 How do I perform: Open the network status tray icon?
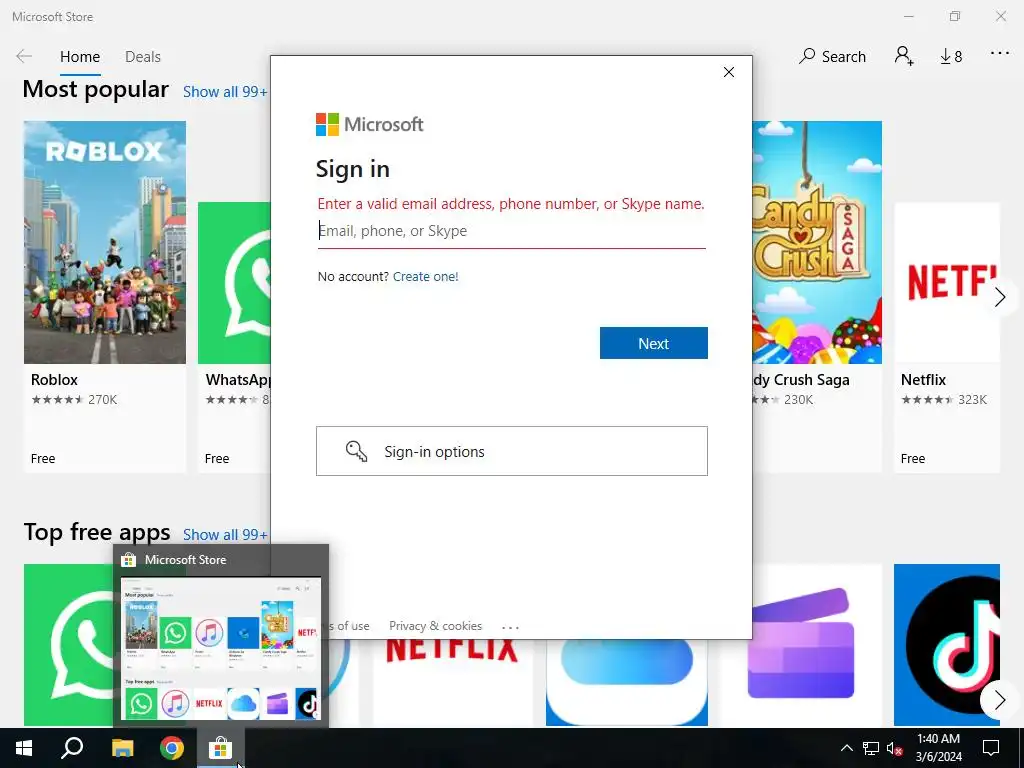pyautogui.click(x=871, y=748)
